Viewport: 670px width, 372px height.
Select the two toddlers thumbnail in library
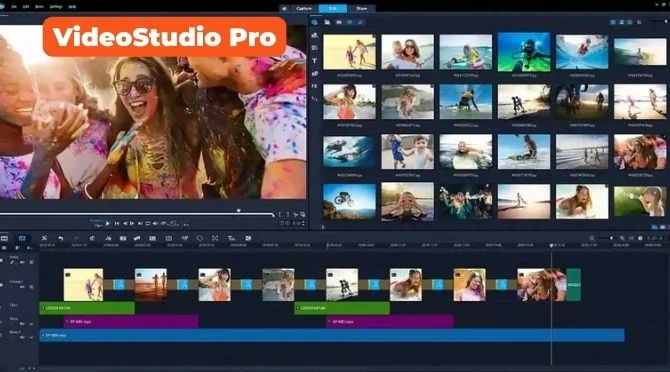coord(407,152)
